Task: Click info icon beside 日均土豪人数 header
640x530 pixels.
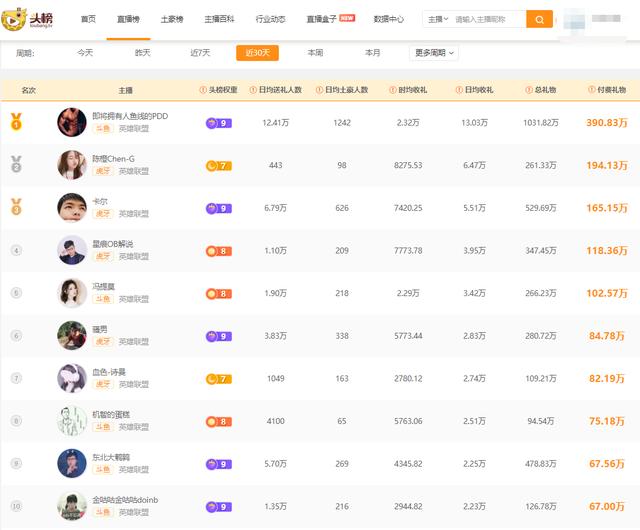Action: 320,90
